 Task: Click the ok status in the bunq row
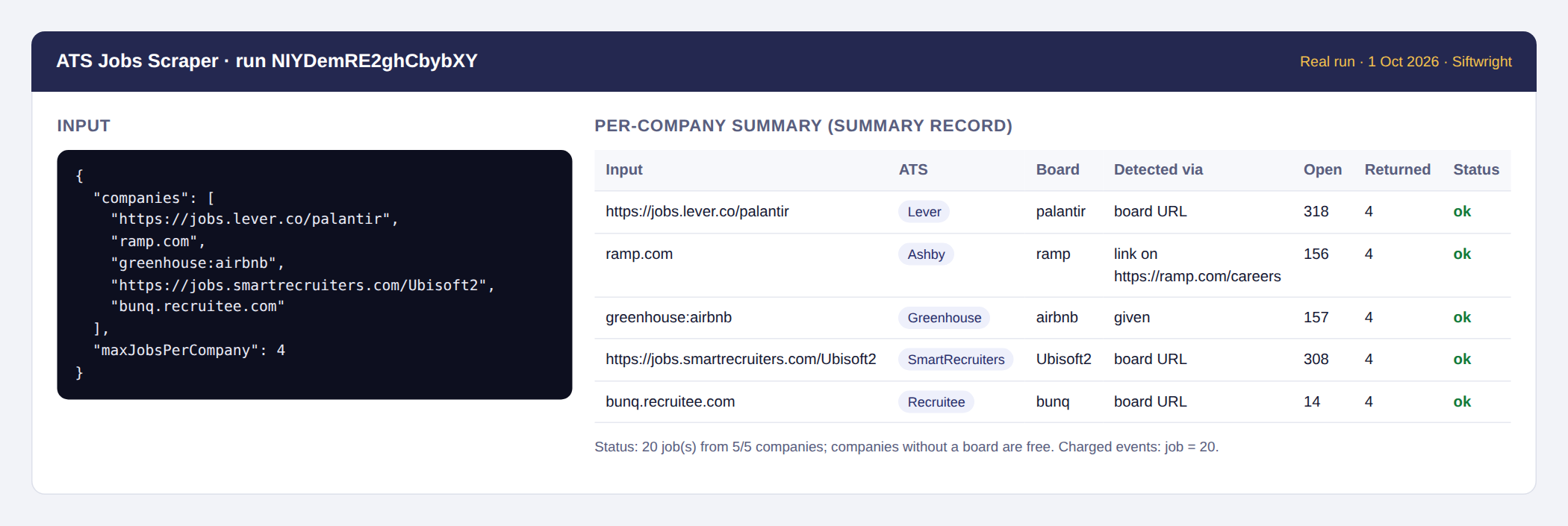pos(1462,402)
